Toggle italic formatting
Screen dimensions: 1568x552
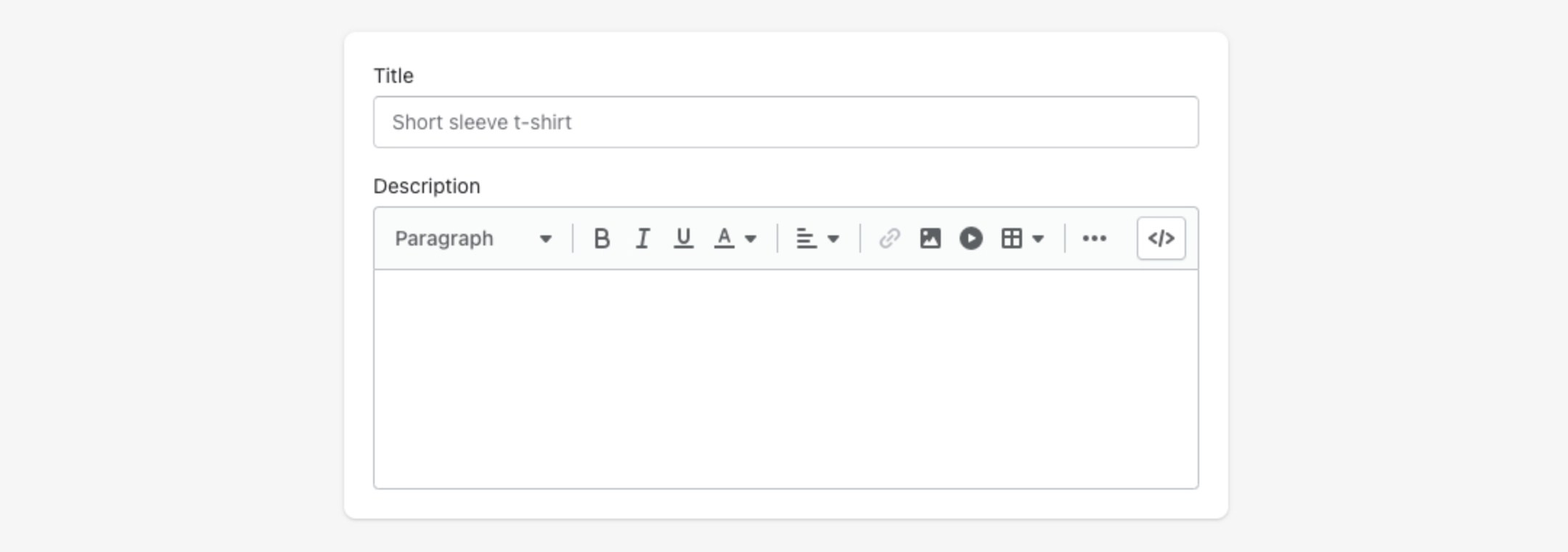[642, 238]
